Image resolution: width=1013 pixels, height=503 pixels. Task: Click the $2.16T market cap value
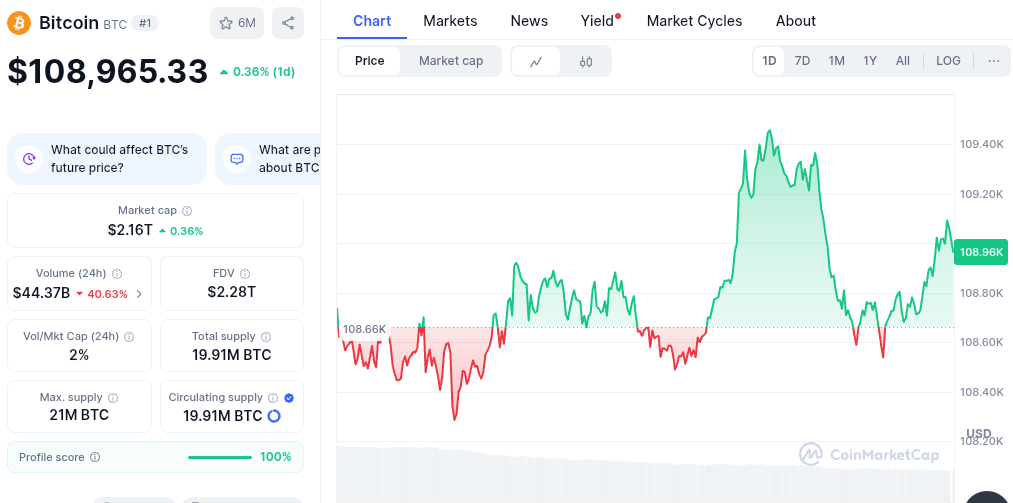pyautogui.click(x=130, y=230)
